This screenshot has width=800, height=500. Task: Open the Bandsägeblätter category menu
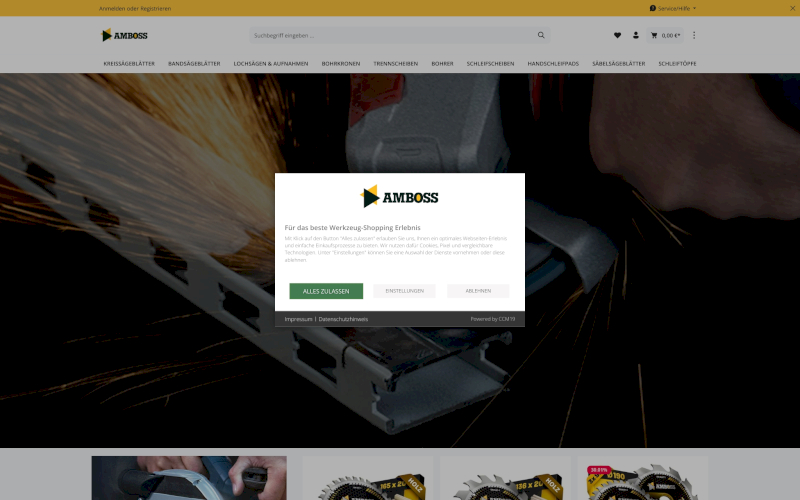point(194,63)
